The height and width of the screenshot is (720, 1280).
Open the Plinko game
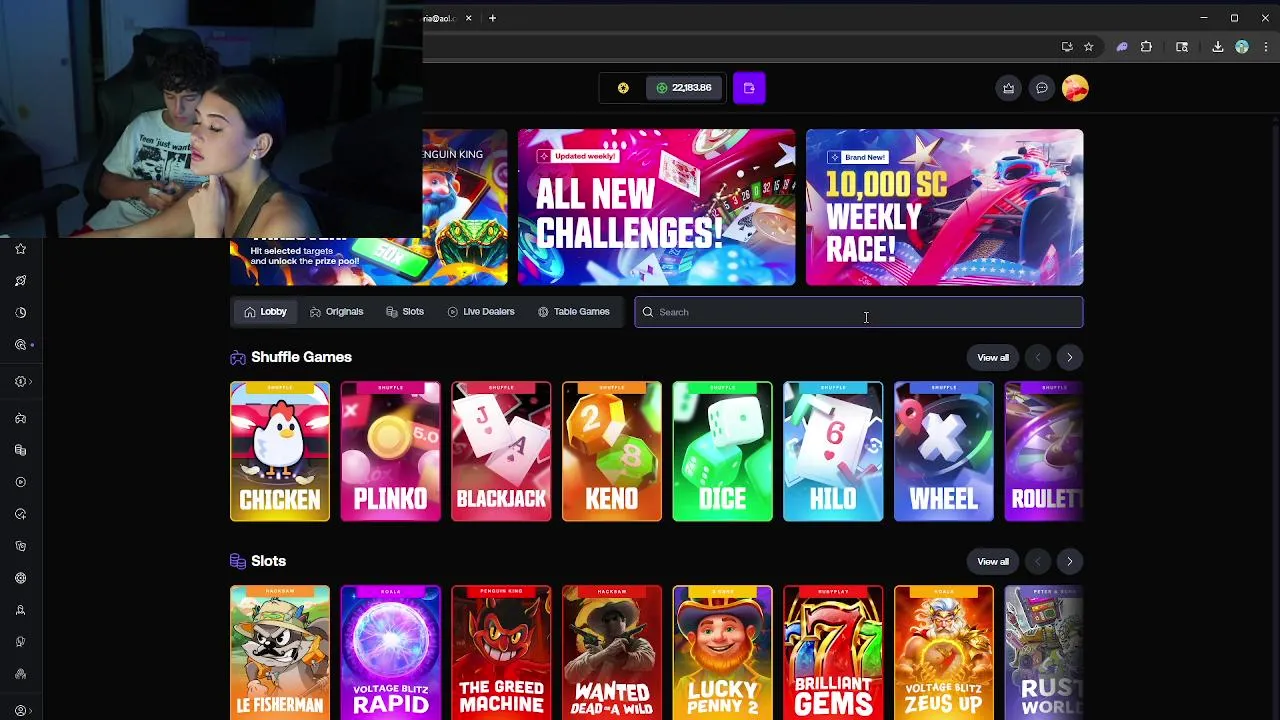[390, 452]
